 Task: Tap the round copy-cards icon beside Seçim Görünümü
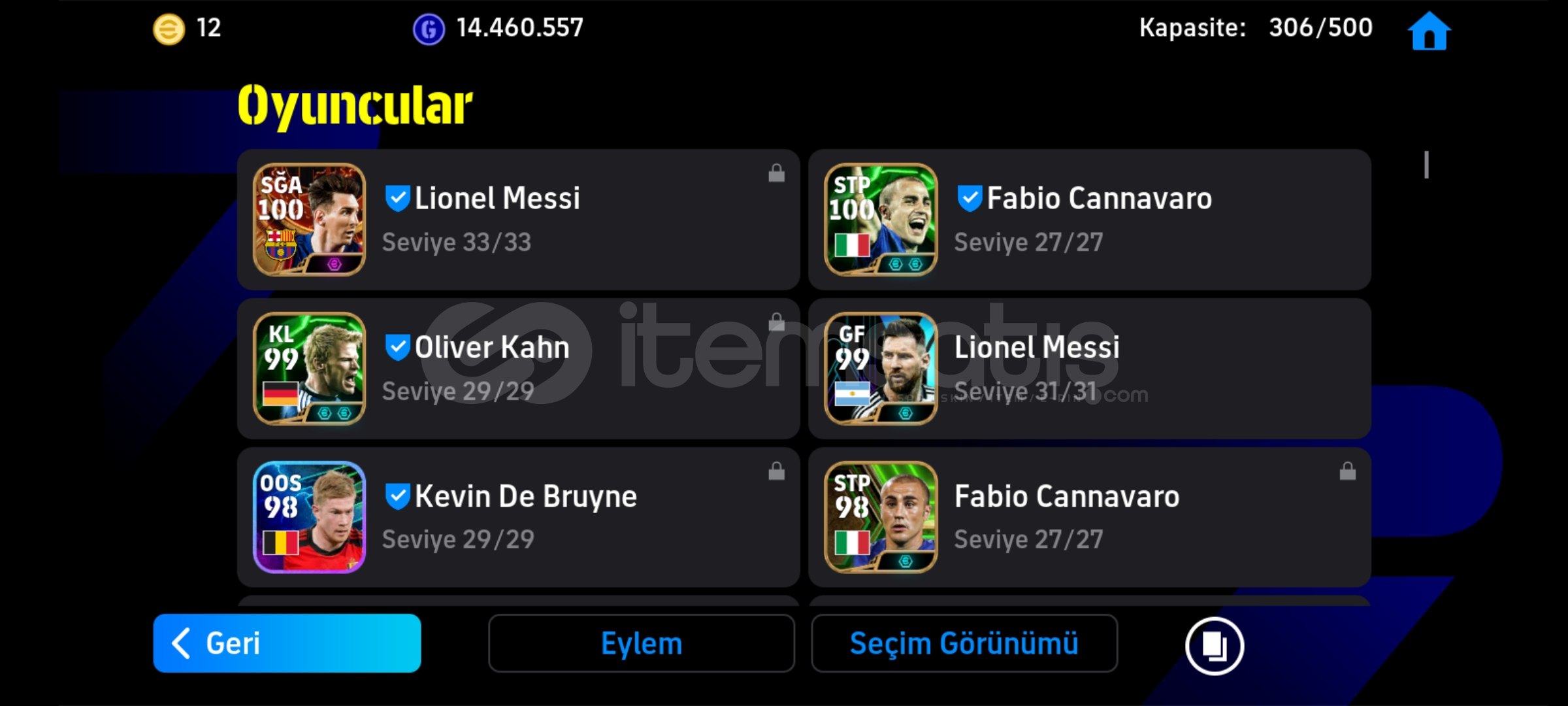point(1214,645)
